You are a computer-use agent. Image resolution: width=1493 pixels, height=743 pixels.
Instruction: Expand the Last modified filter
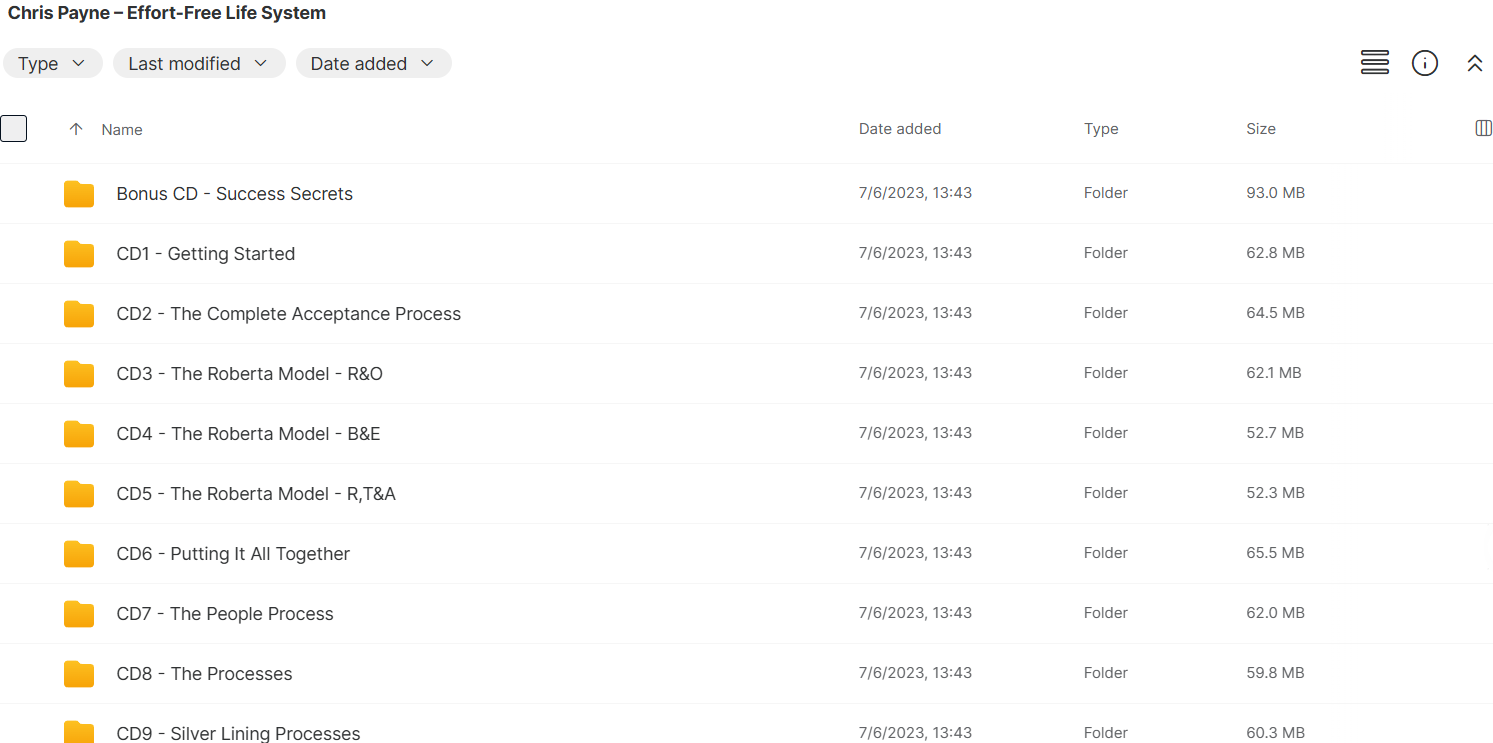tap(199, 63)
